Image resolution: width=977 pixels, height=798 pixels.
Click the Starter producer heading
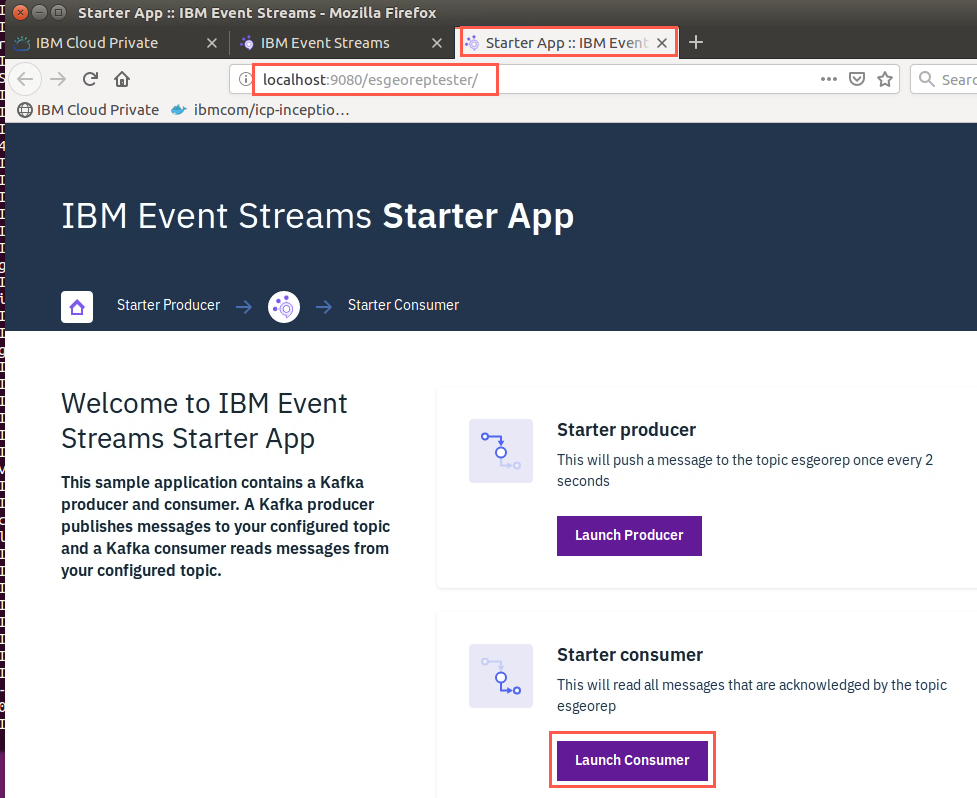coord(626,430)
